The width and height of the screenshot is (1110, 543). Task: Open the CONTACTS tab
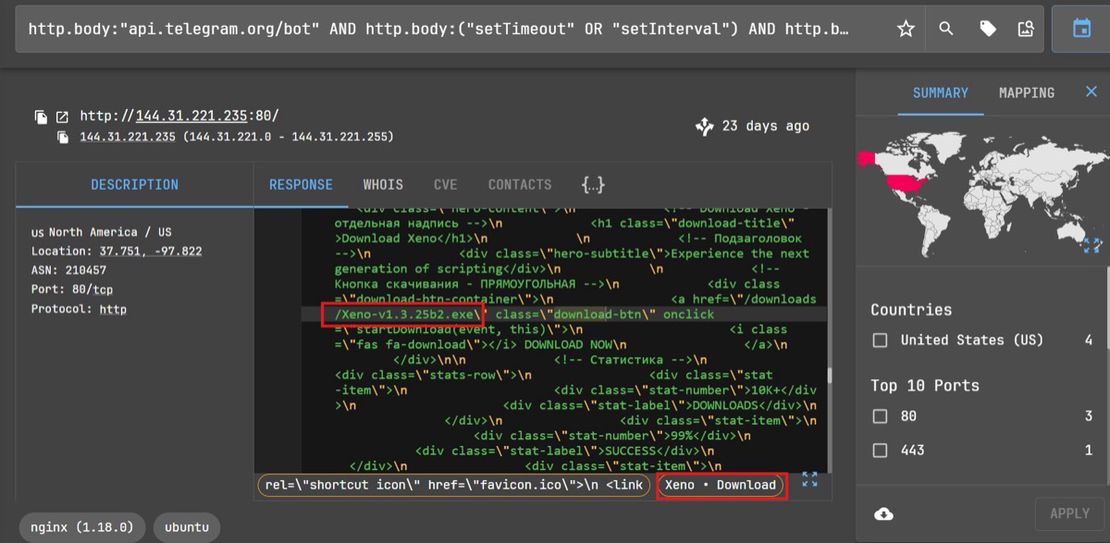coord(520,185)
